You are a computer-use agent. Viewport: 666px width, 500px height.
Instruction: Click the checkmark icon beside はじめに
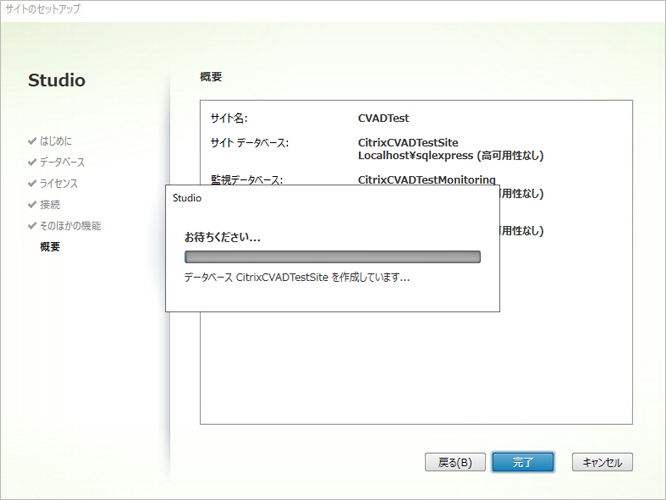(32, 141)
